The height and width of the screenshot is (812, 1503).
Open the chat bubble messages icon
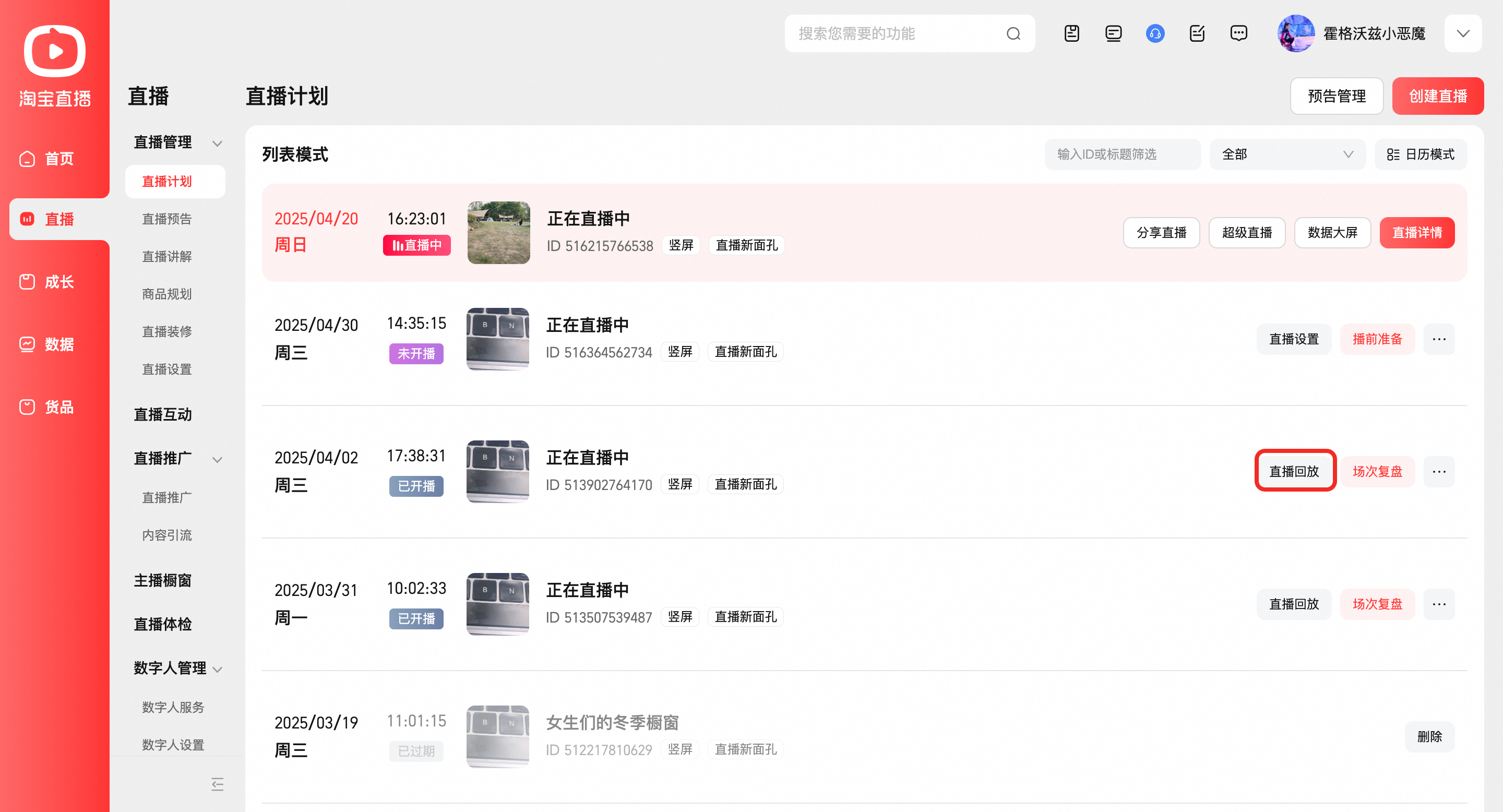[1238, 34]
